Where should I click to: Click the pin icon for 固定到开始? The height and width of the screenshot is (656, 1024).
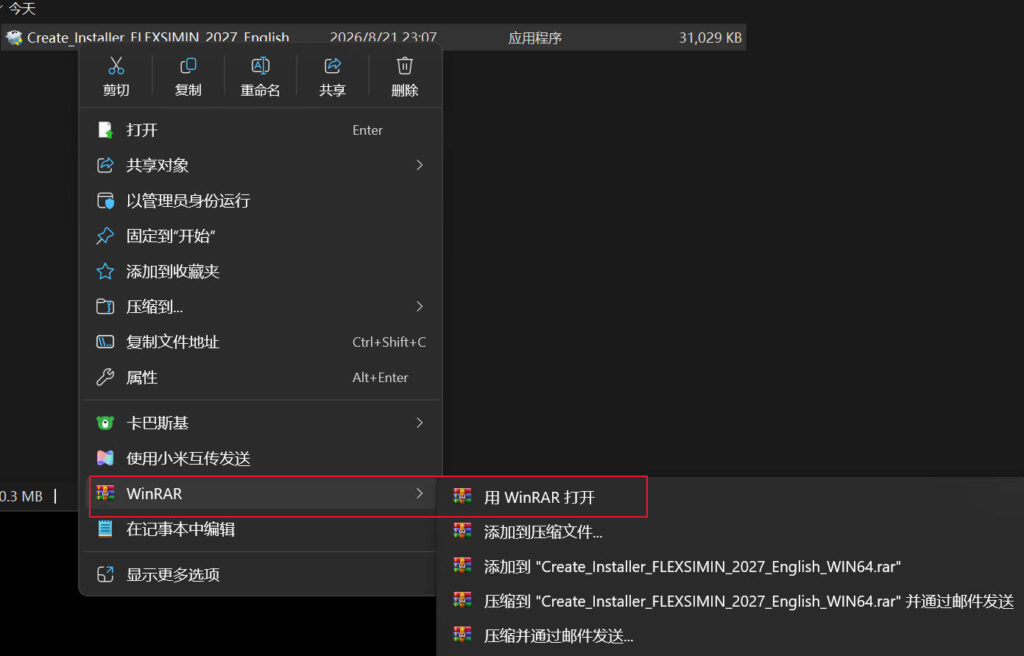click(x=105, y=236)
